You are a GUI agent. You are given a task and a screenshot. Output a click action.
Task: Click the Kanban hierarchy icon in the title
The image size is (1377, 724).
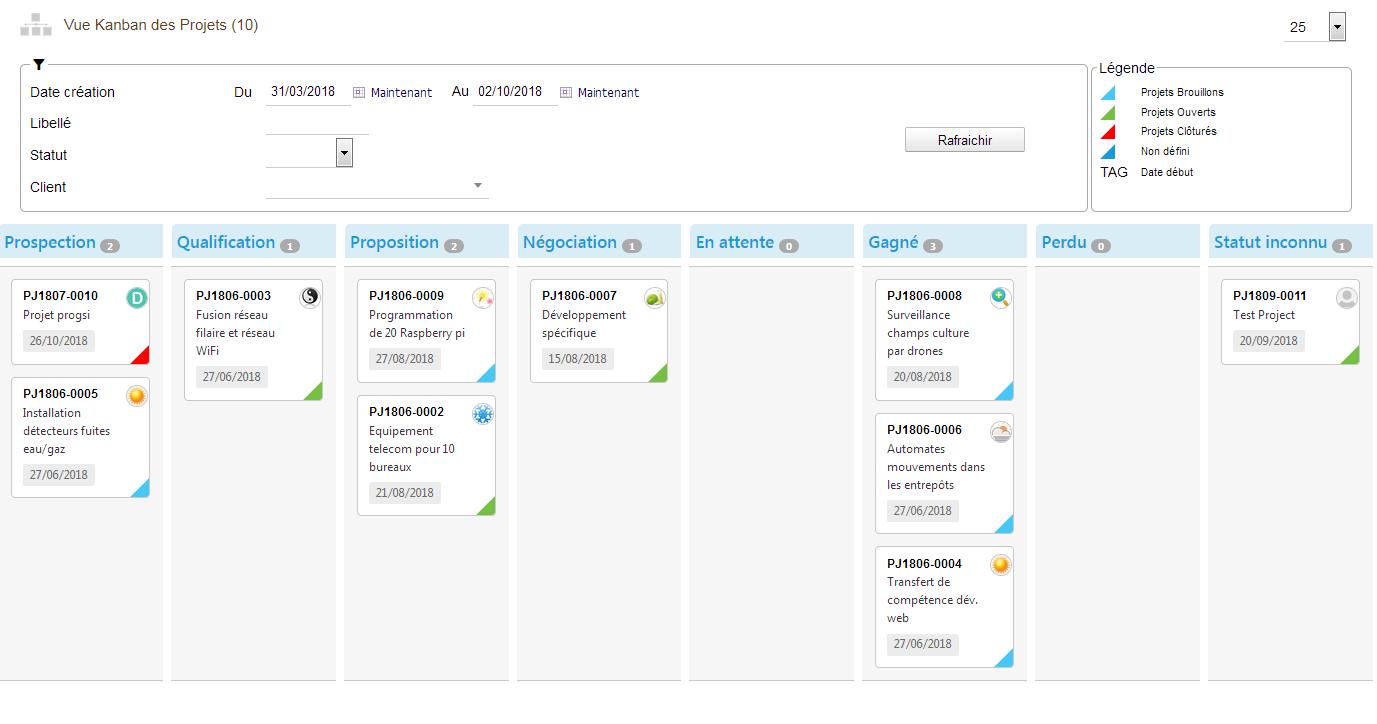click(x=36, y=25)
